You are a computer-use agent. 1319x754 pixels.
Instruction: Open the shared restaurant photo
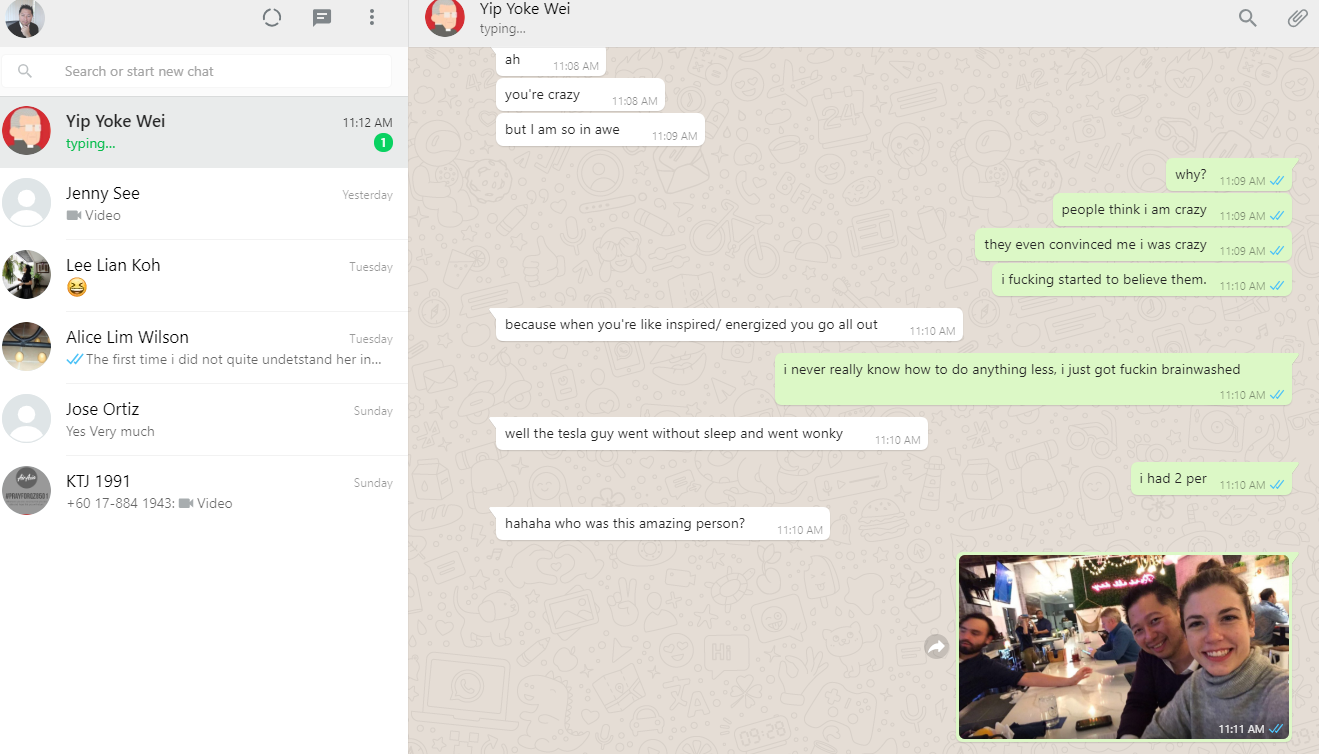1123,647
